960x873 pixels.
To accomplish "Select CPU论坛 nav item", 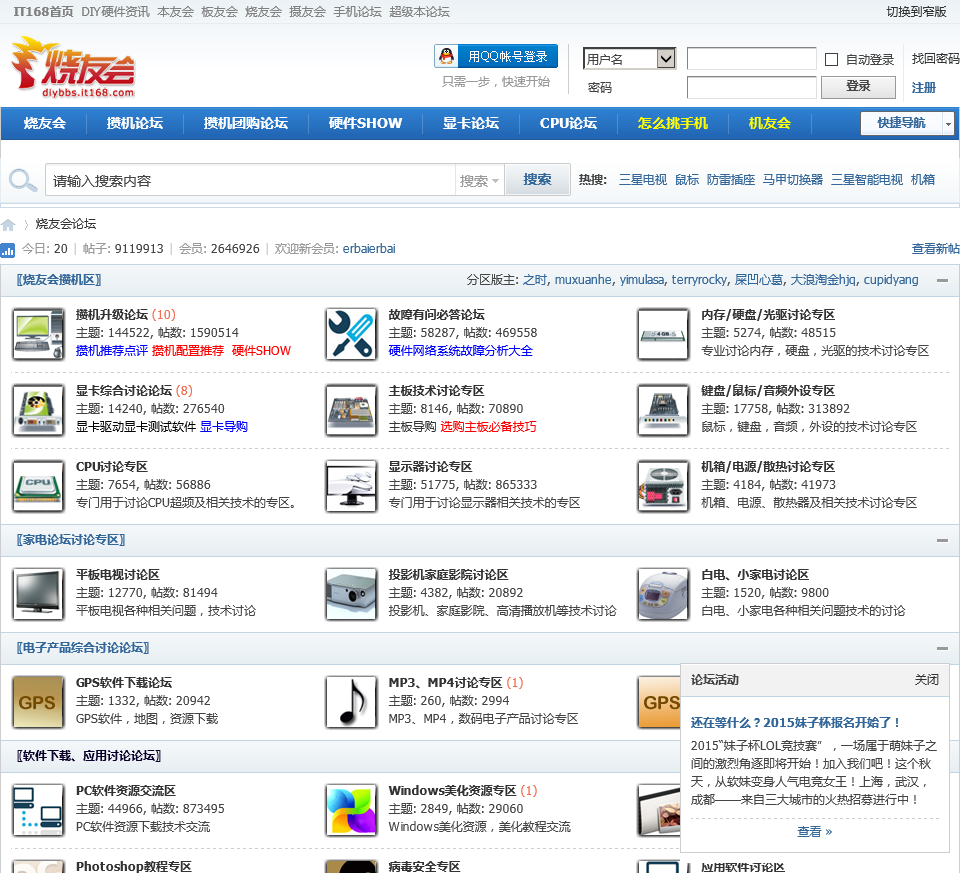I will 568,123.
